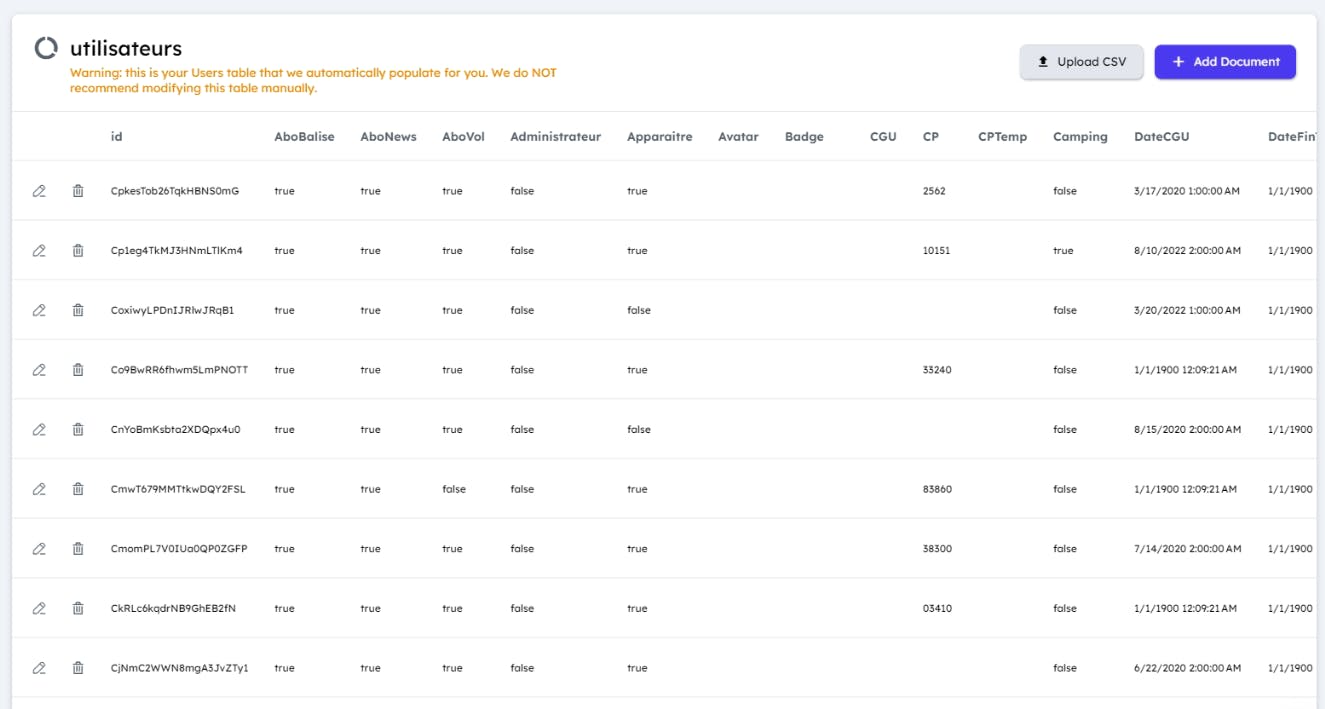Delete document CkRLc6kqdrNB9GhEB2fN
Image resolution: width=1325 pixels, height=709 pixels.
click(78, 608)
